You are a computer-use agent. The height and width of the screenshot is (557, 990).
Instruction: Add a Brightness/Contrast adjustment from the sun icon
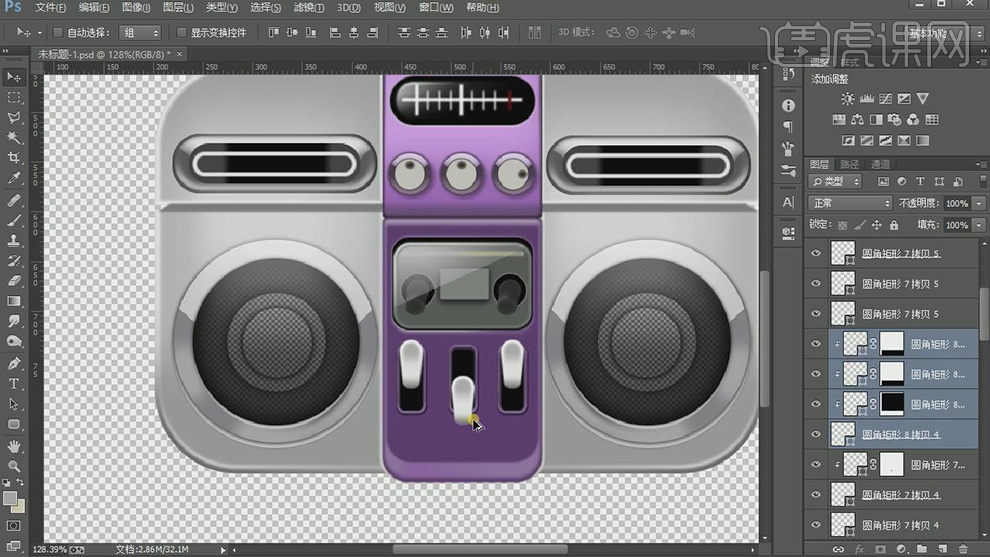pyautogui.click(x=848, y=99)
